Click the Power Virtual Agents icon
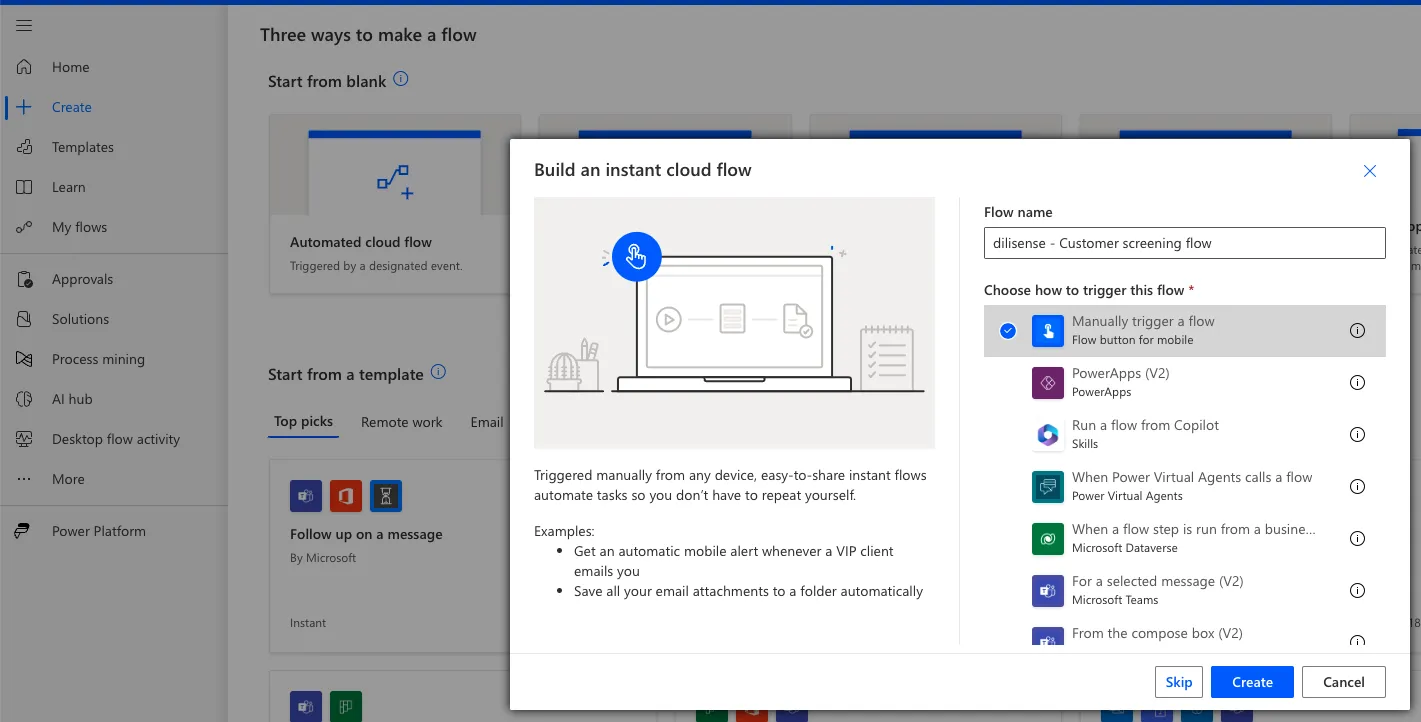The height and width of the screenshot is (722, 1421). point(1048,487)
